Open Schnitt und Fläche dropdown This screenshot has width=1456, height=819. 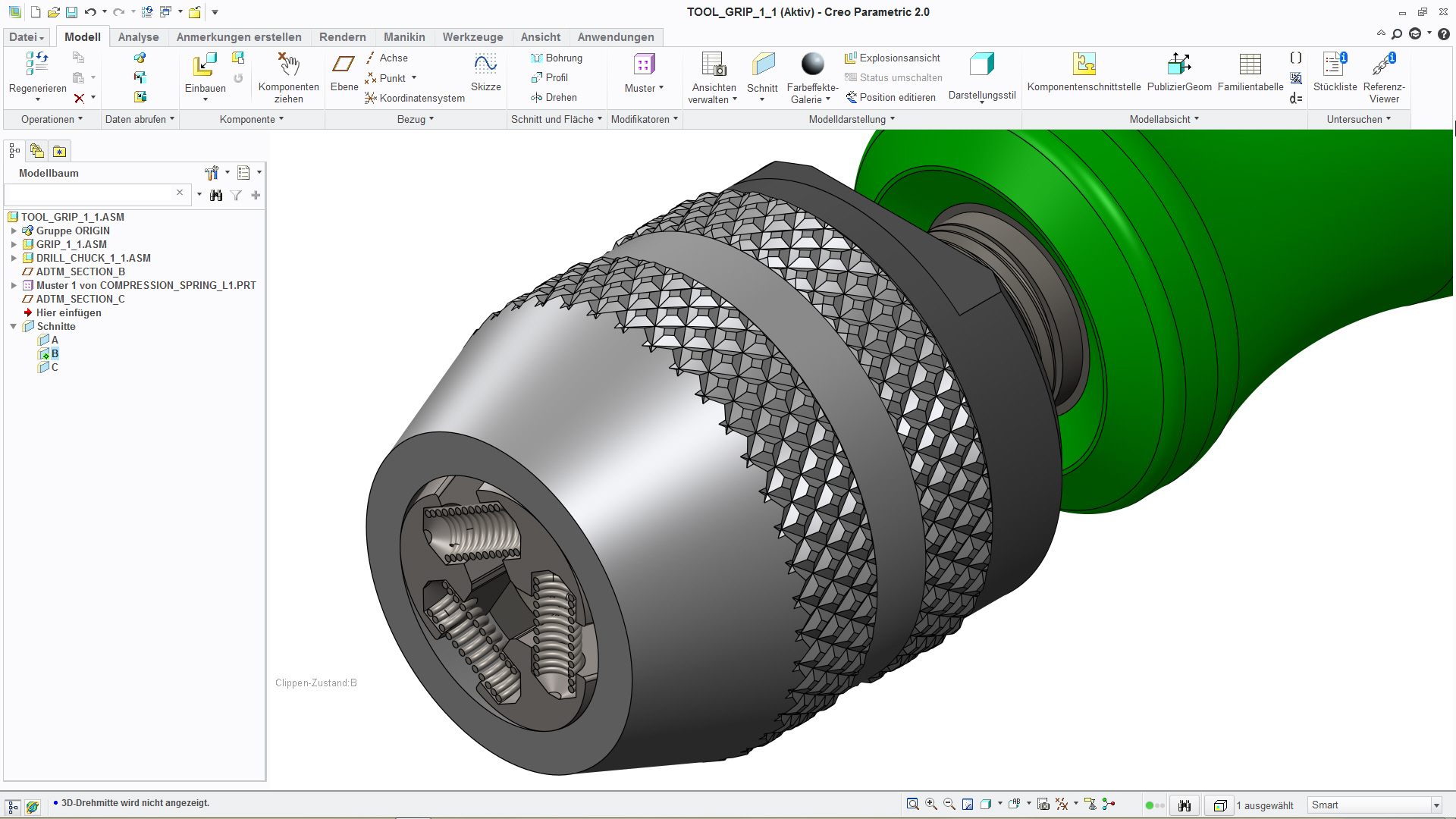557,119
